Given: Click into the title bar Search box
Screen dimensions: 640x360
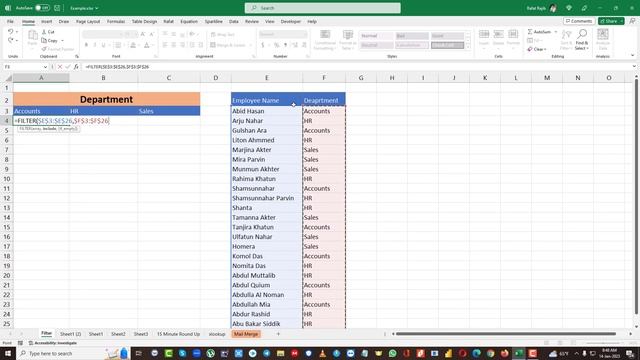Looking at the screenshot, I should (x=322, y=8).
